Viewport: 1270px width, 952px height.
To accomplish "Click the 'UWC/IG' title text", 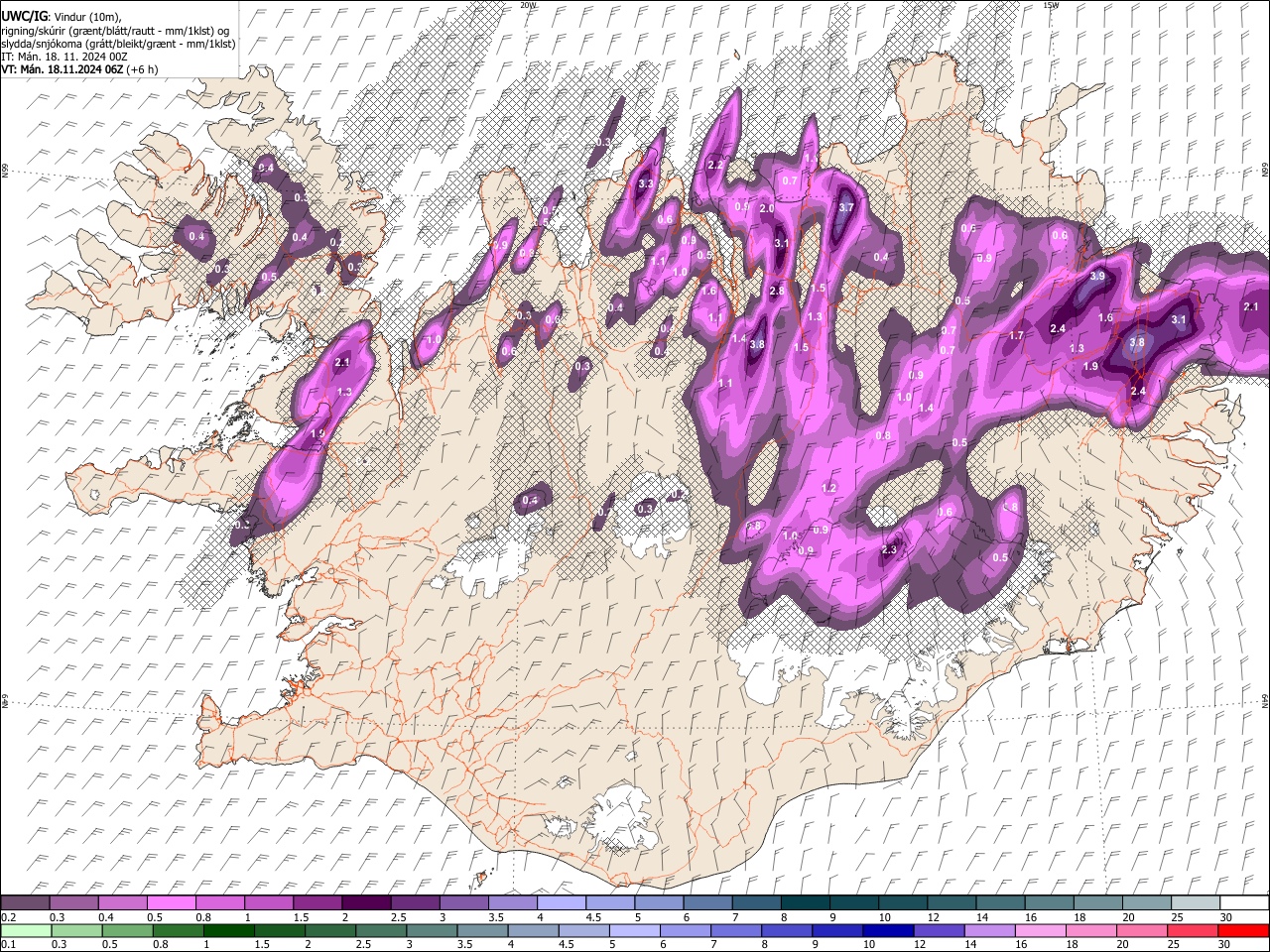I will tap(24, 17).
